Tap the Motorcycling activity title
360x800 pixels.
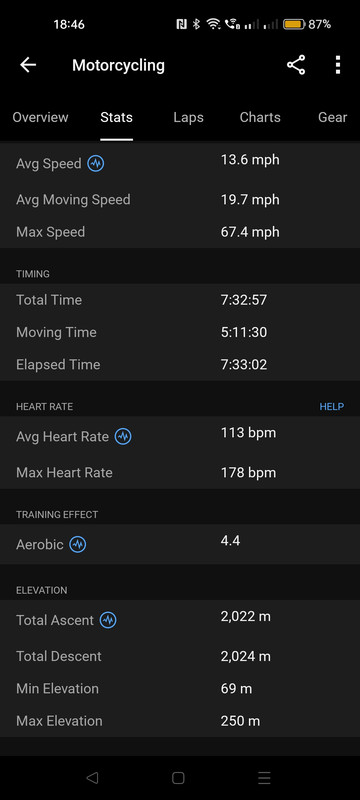[118, 65]
